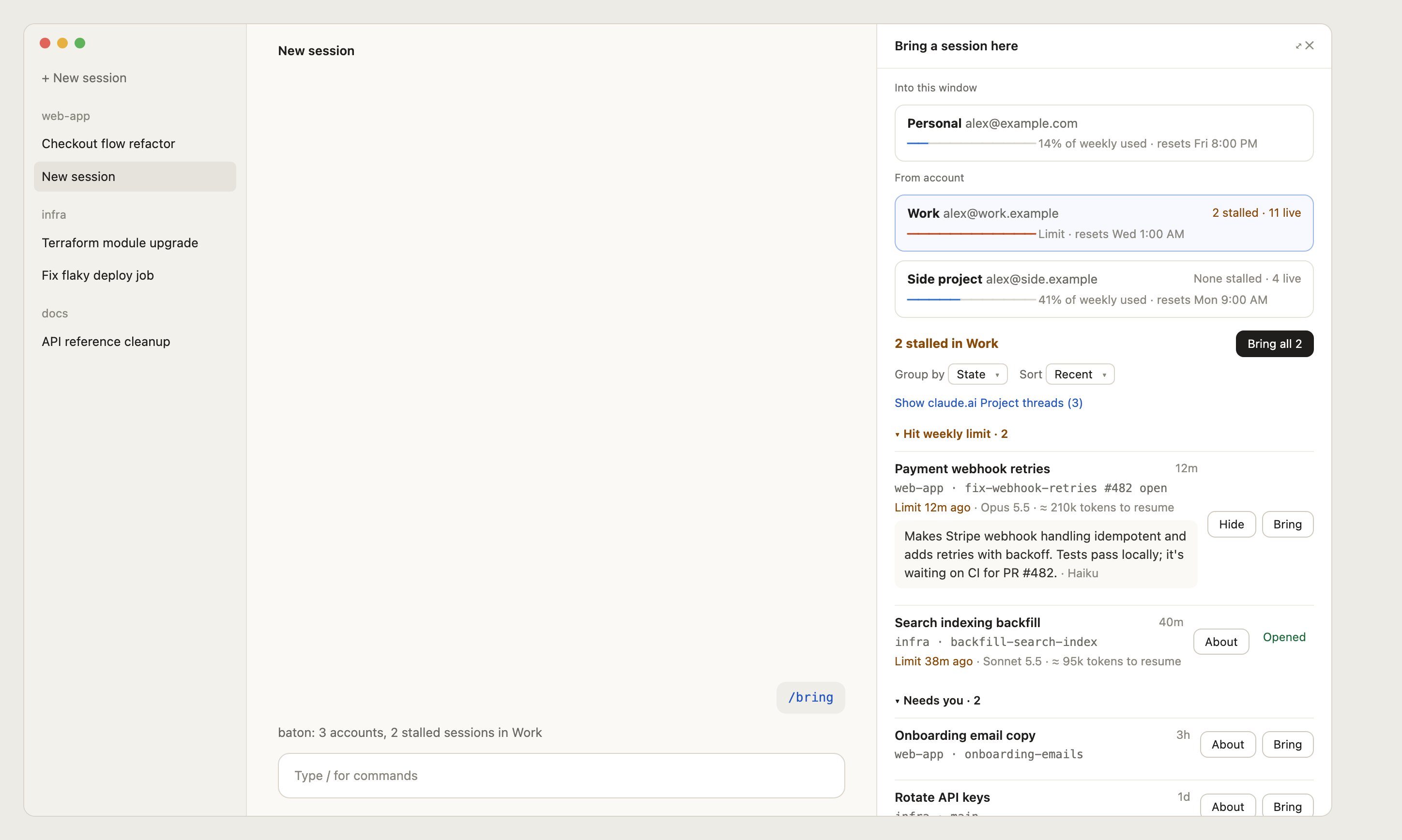Click About for Search indexing backfill
Screen dimensions: 1402x840
(1221, 642)
